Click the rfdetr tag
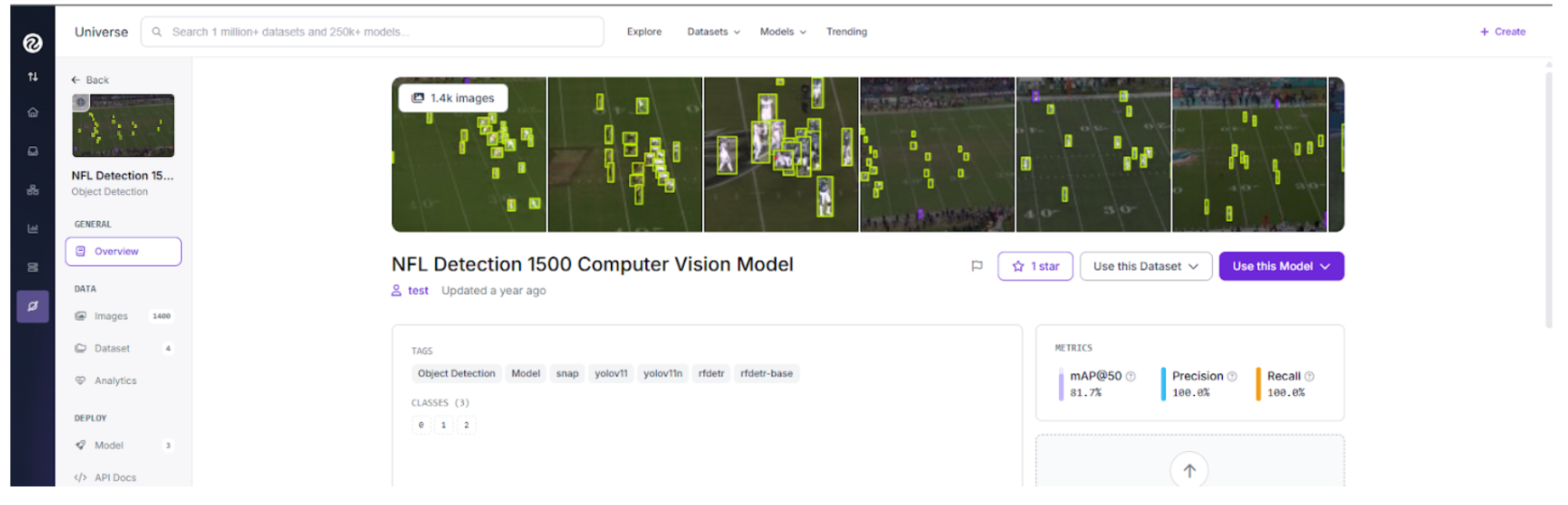The width and height of the screenshot is (1568, 505). [x=711, y=373]
